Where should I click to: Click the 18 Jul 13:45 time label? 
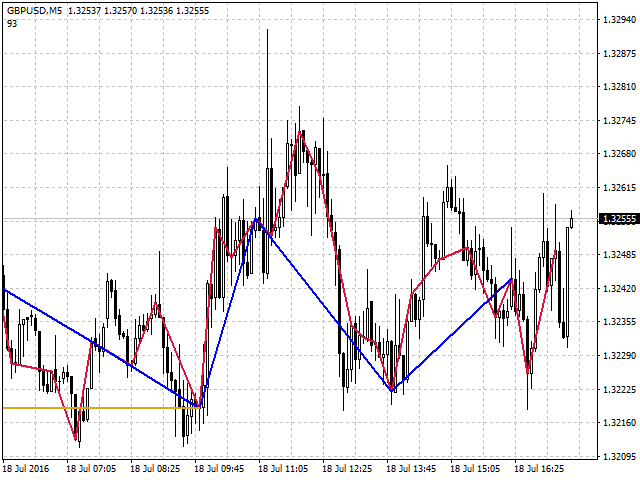click(411, 468)
